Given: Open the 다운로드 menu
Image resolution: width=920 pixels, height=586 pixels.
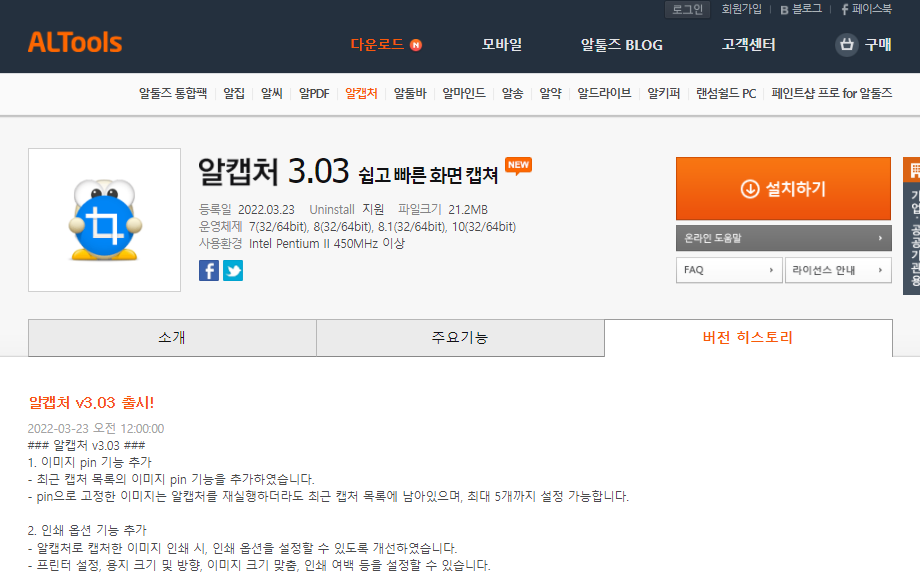Looking at the screenshot, I should (x=377, y=45).
